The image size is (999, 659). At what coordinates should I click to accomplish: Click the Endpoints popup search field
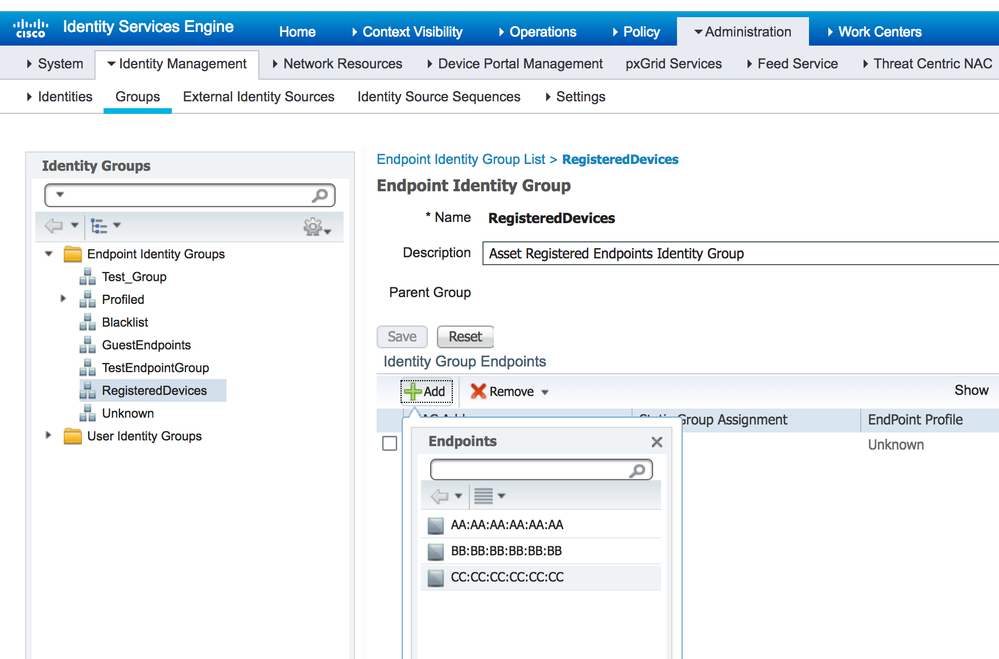click(x=541, y=470)
